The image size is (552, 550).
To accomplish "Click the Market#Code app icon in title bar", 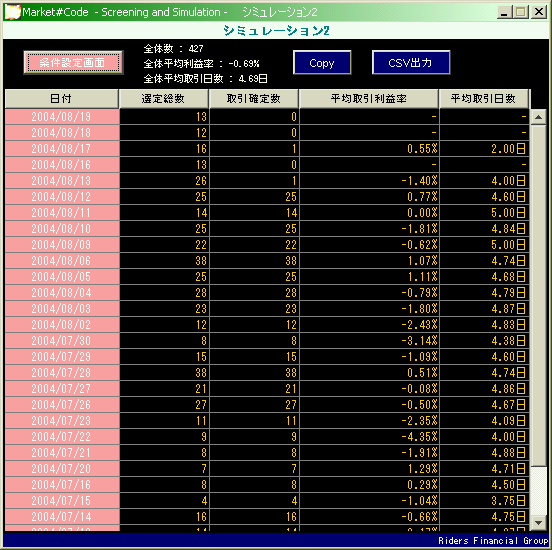I will [12, 12].
